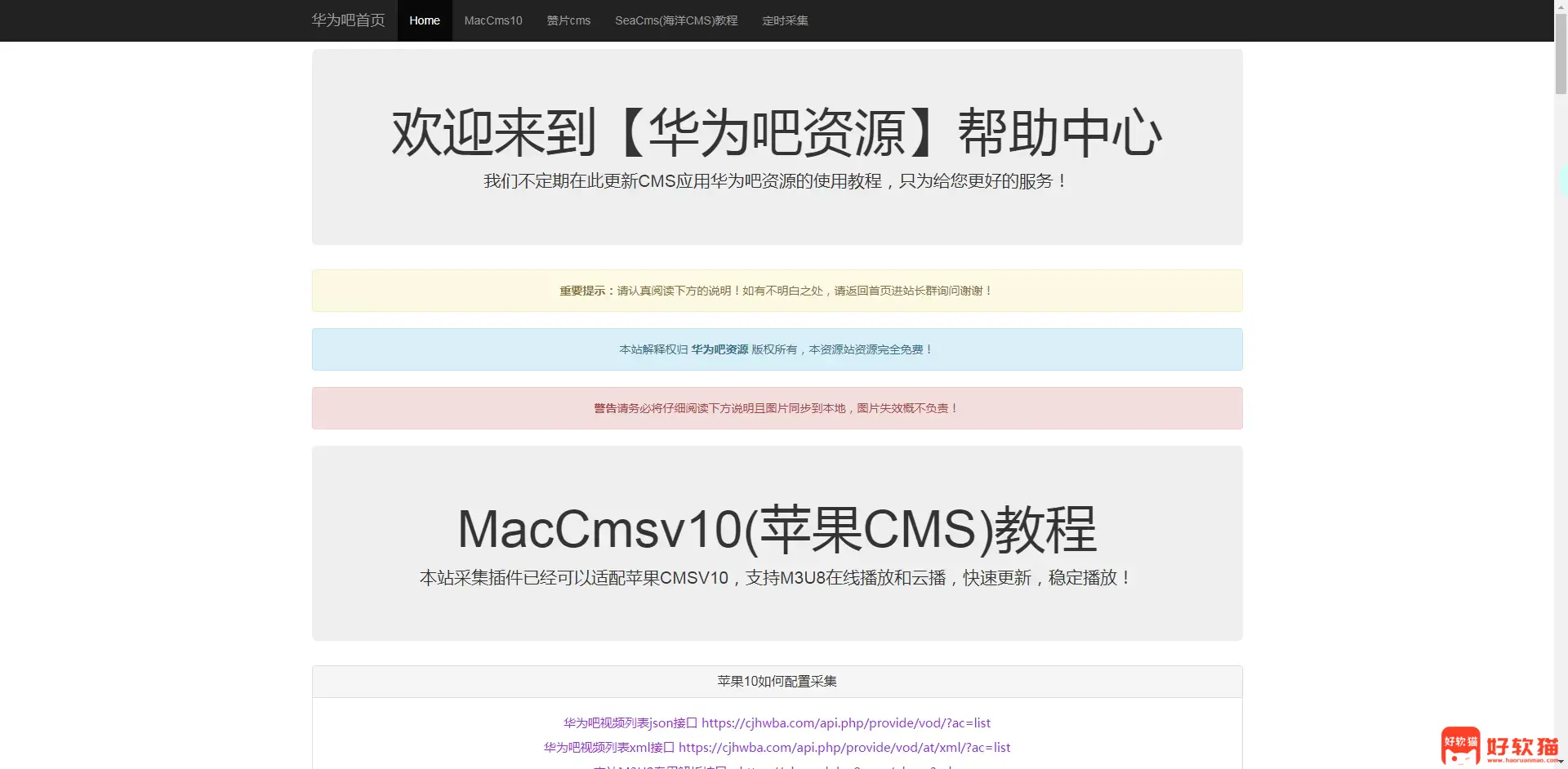Select the Home nav tab
The image size is (1568, 769).
pos(425,20)
